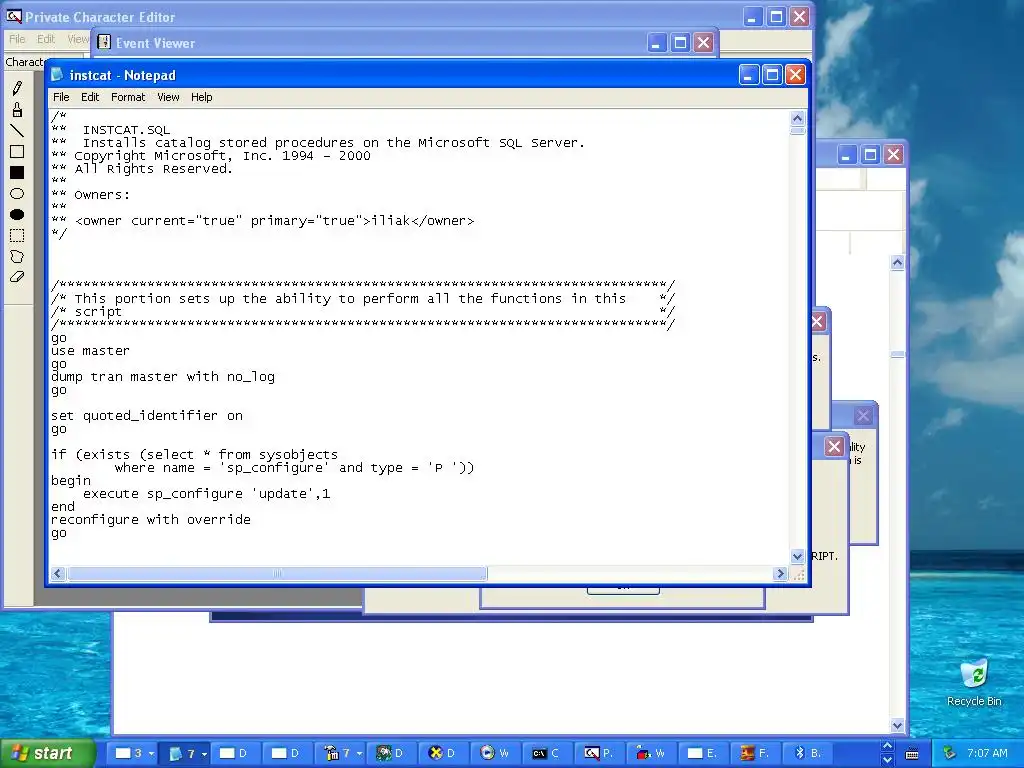Image resolution: width=1024 pixels, height=768 pixels.
Task: Open the Format menu in Notepad
Action: 128,97
